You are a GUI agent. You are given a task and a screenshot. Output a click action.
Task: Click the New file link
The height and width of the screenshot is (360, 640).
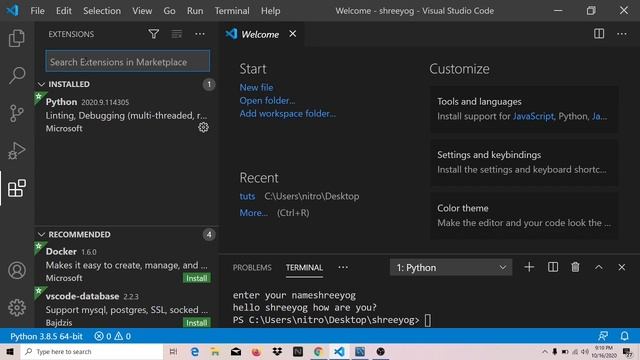pyautogui.click(x=256, y=87)
